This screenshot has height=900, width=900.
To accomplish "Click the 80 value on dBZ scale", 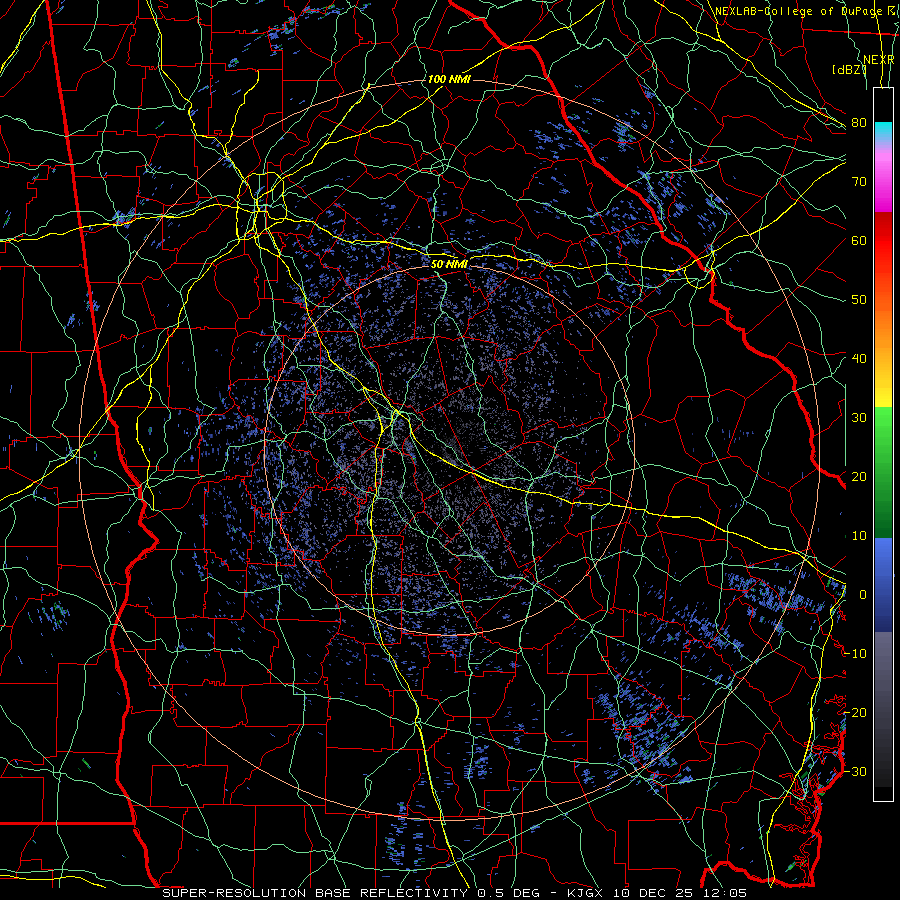I will coord(859,123).
